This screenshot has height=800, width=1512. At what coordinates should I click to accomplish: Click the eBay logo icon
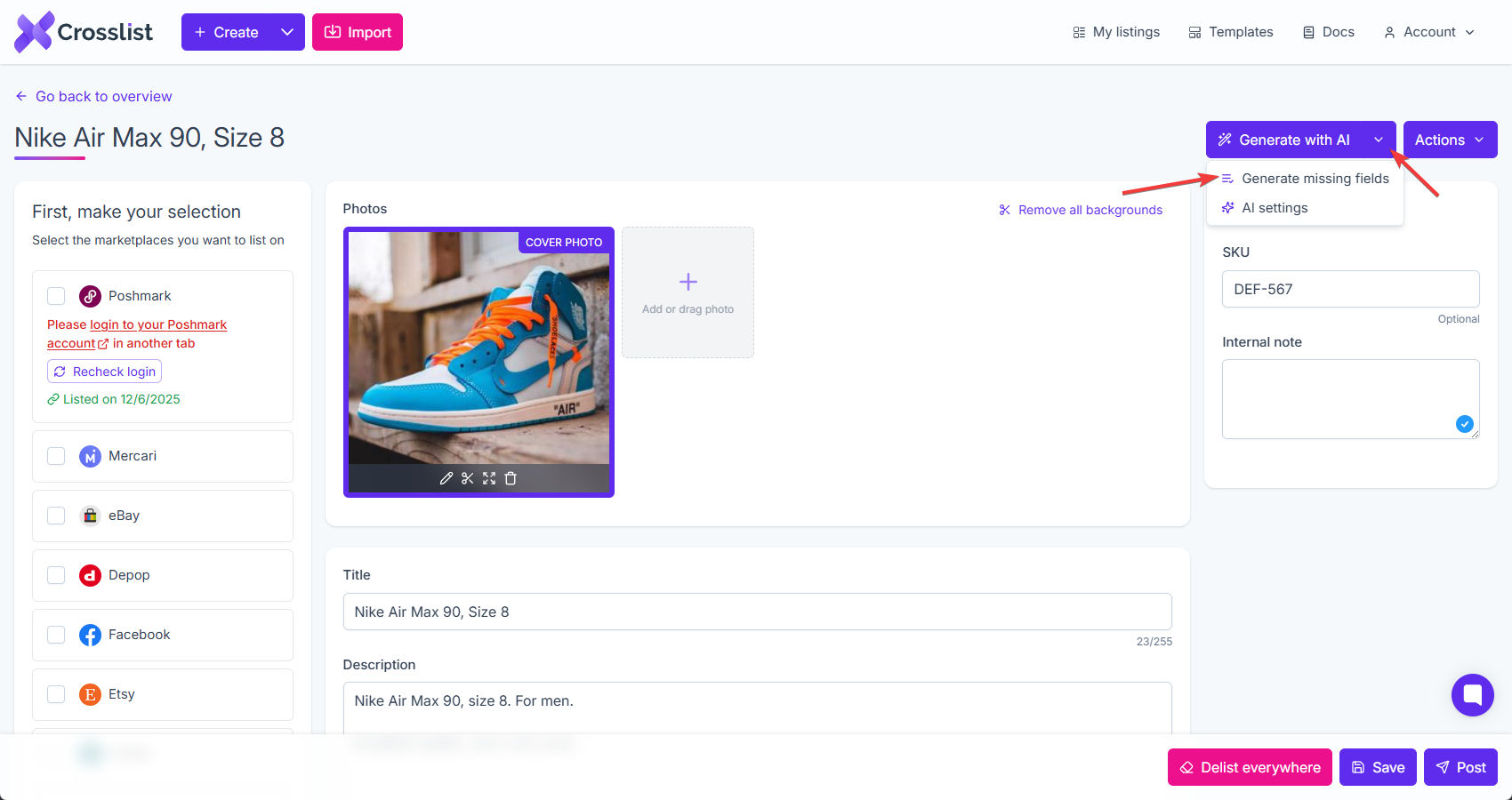click(90, 516)
